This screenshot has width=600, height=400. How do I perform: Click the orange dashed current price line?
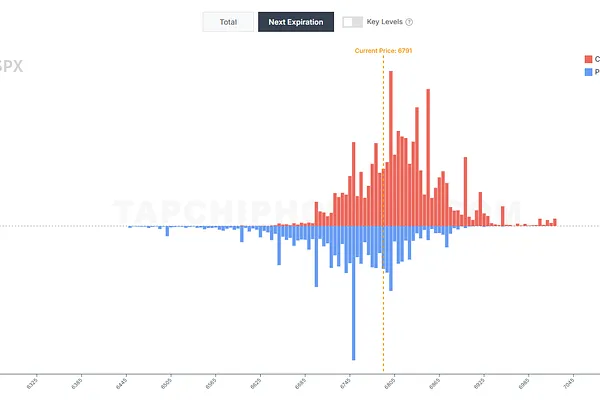pos(383,300)
